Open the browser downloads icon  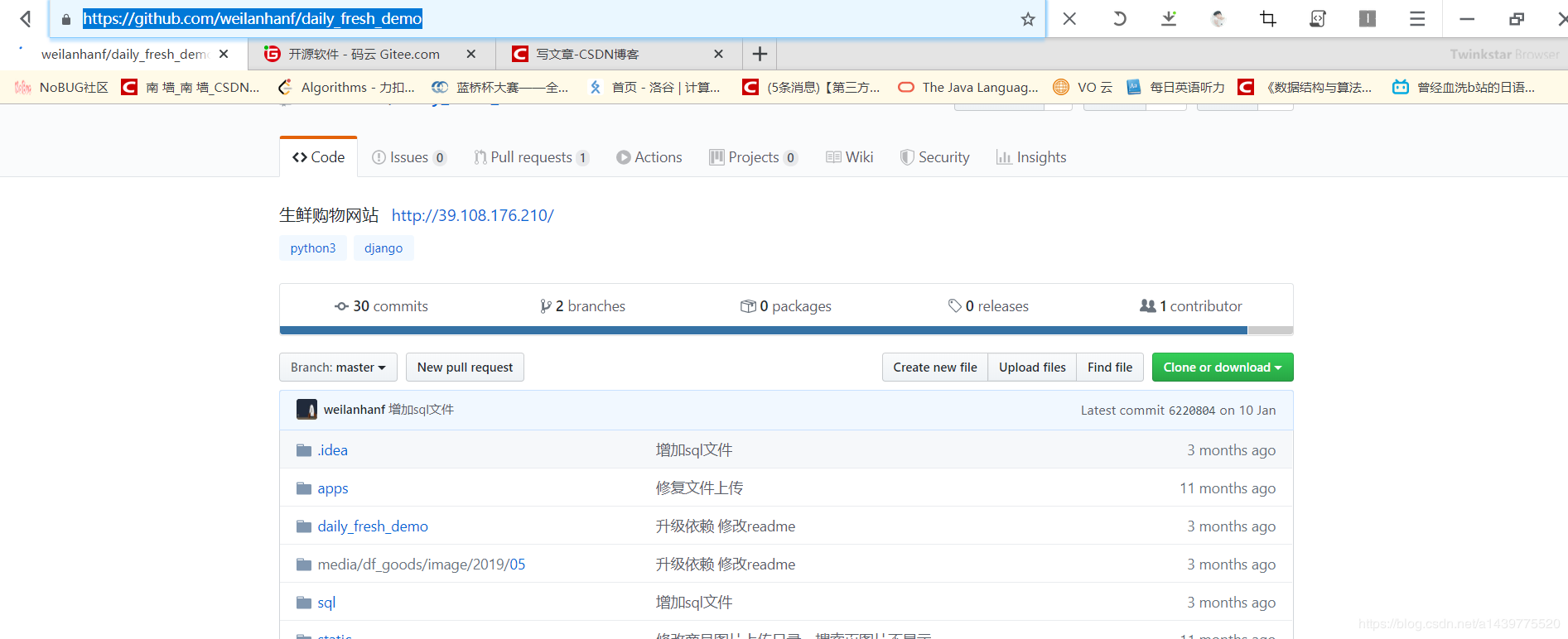pyautogui.click(x=1169, y=18)
